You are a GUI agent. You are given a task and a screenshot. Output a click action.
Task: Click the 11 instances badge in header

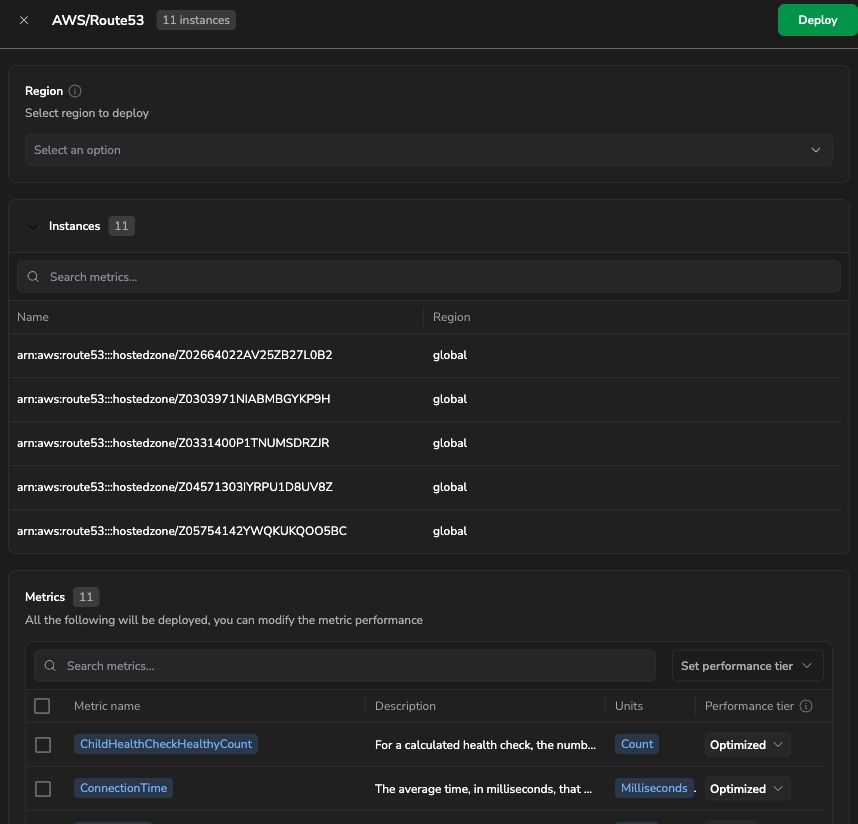196,20
